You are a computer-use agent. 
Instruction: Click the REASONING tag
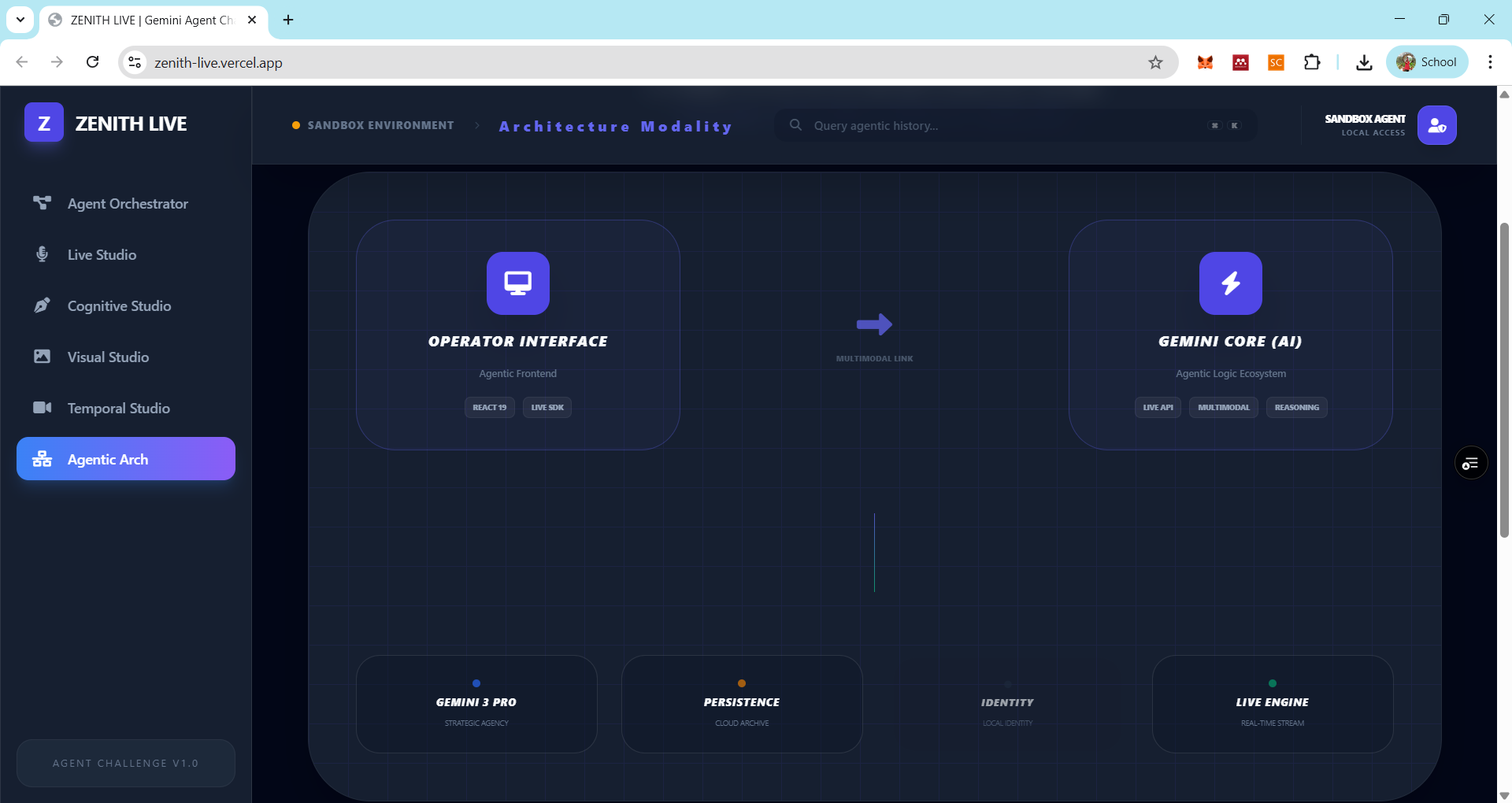click(x=1297, y=408)
